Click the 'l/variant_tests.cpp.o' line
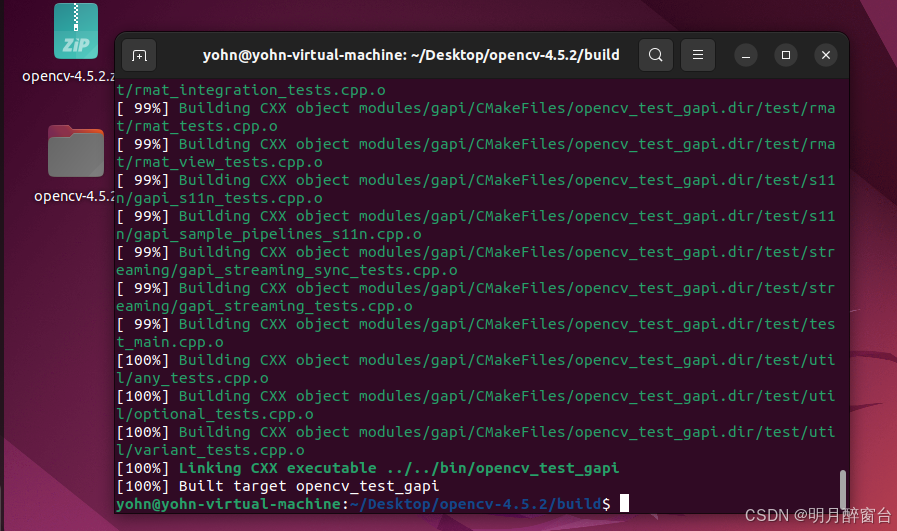The height and width of the screenshot is (531, 897). point(211,450)
